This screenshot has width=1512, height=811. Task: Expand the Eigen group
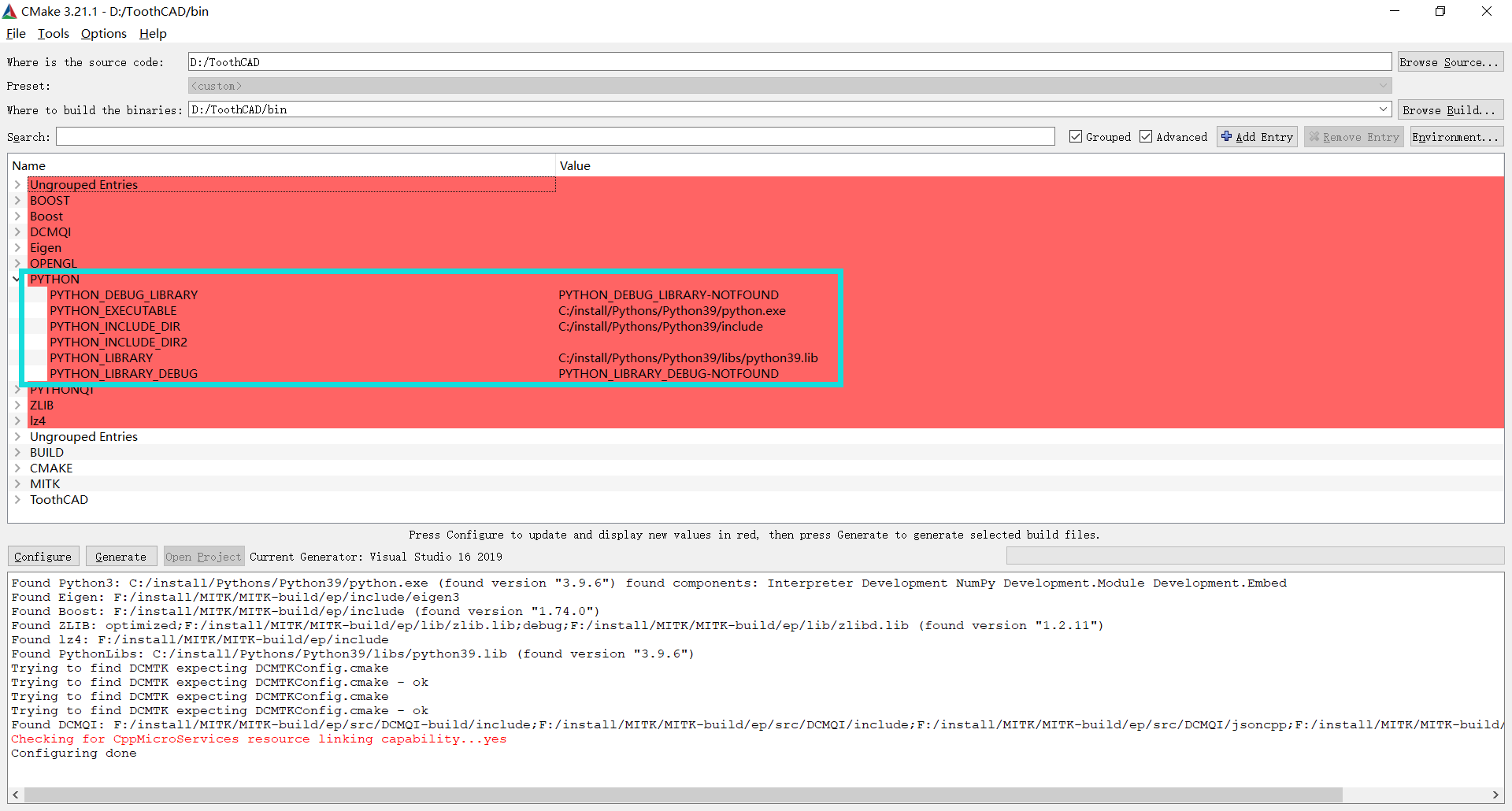click(17, 247)
